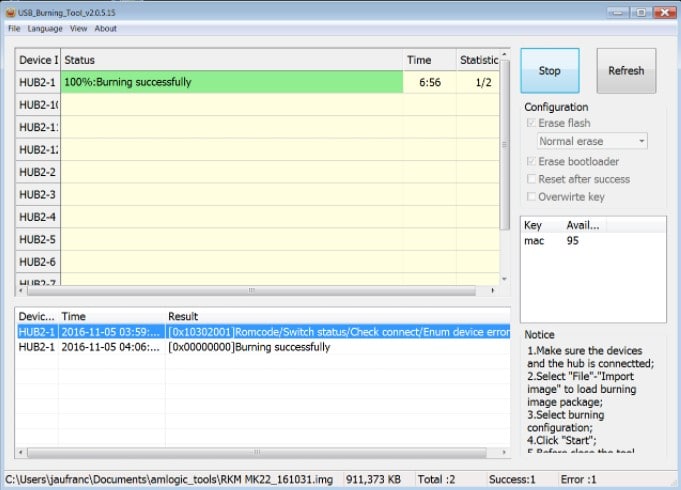
Task: Select the HUB2-2 device row
Action: pos(257,172)
